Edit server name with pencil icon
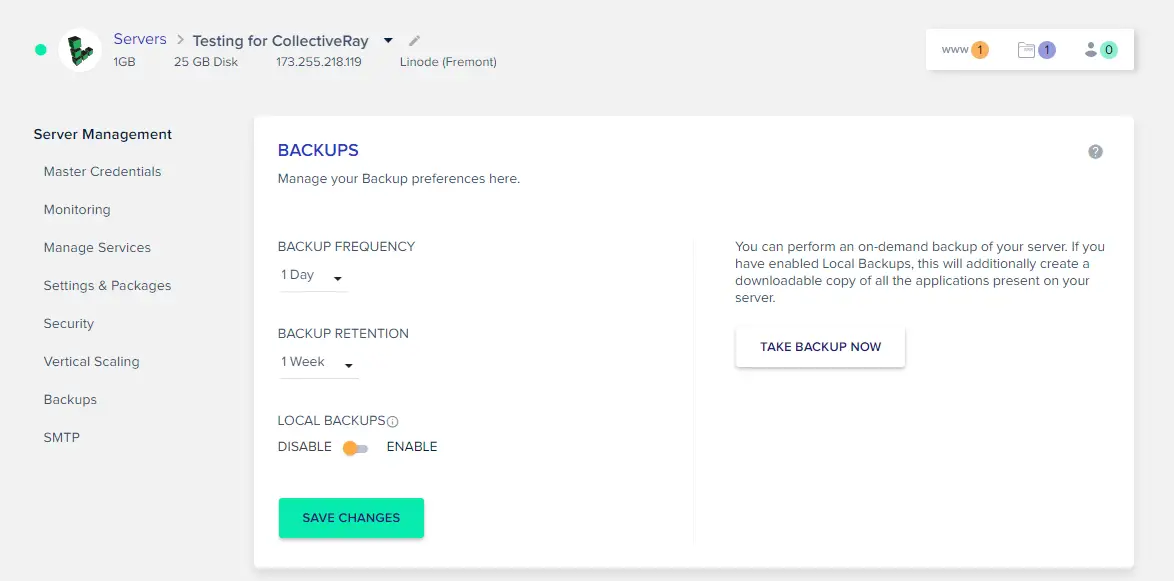 click(x=415, y=40)
